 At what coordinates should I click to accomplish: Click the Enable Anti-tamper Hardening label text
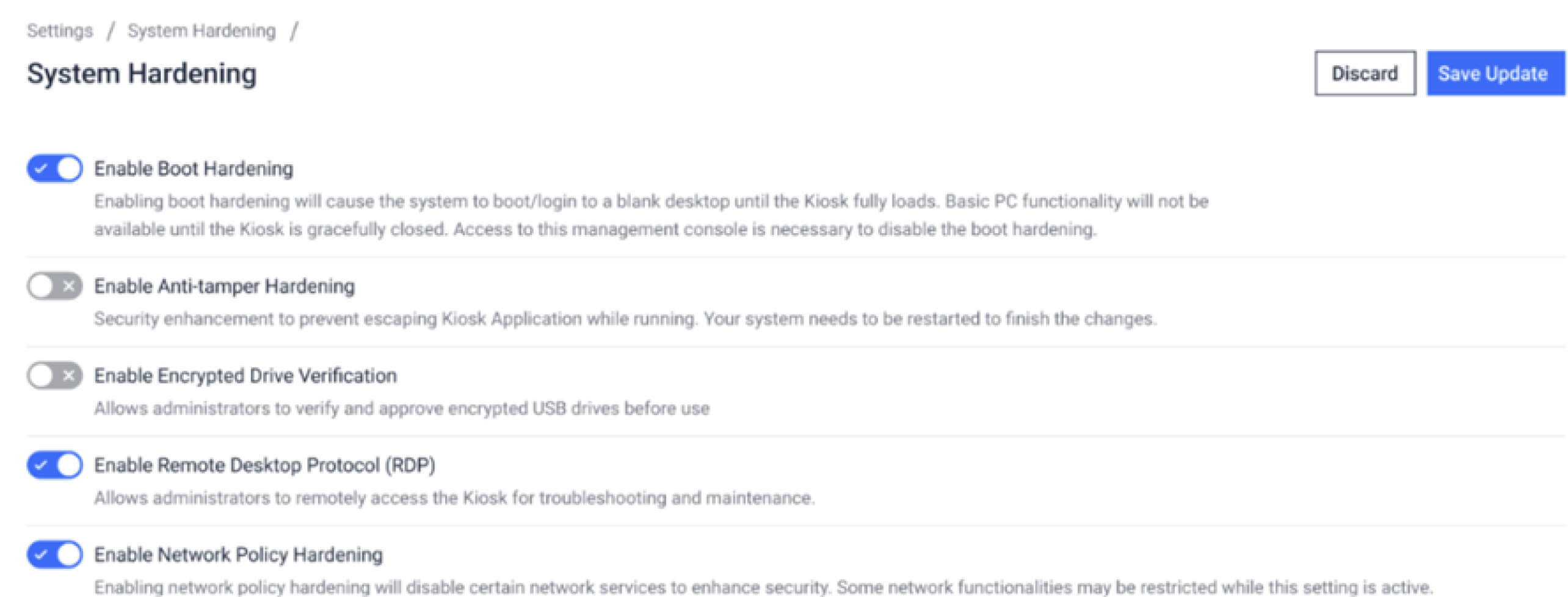[x=225, y=286]
